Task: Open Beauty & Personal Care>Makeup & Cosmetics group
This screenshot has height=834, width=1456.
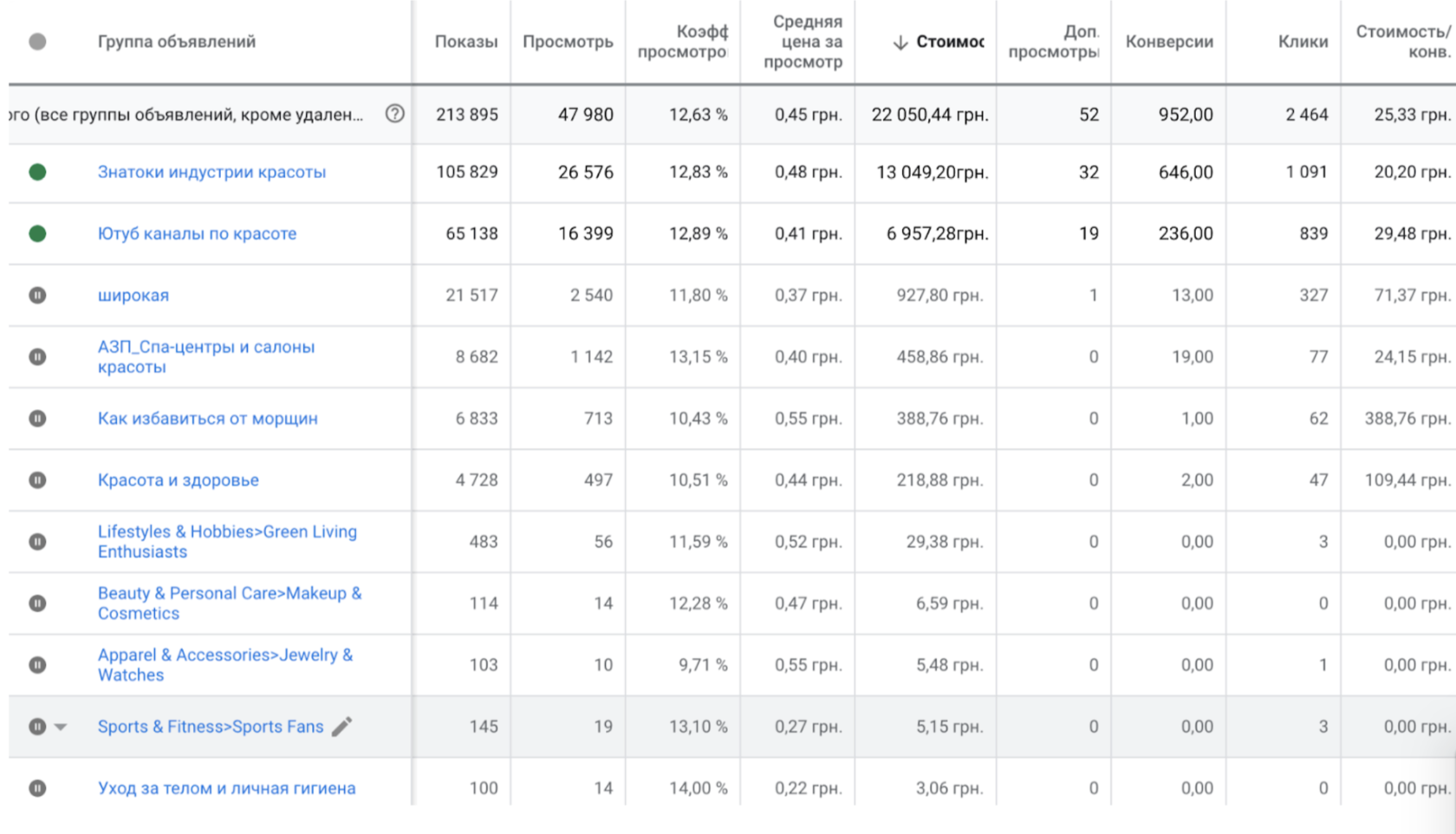Action: coord(230,603)
